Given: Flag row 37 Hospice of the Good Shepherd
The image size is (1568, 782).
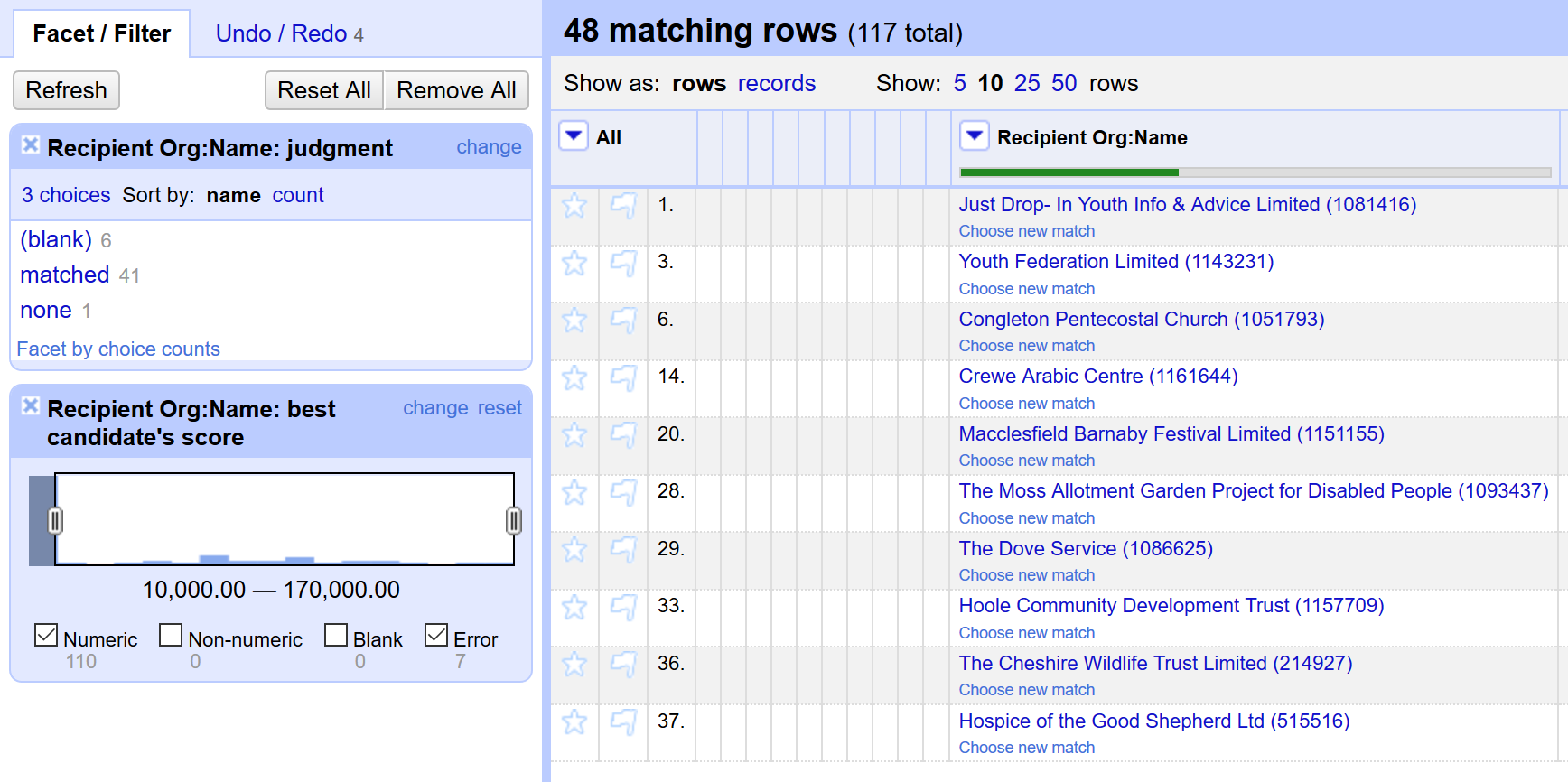Looking at the screenshot, I should (623, 722).
